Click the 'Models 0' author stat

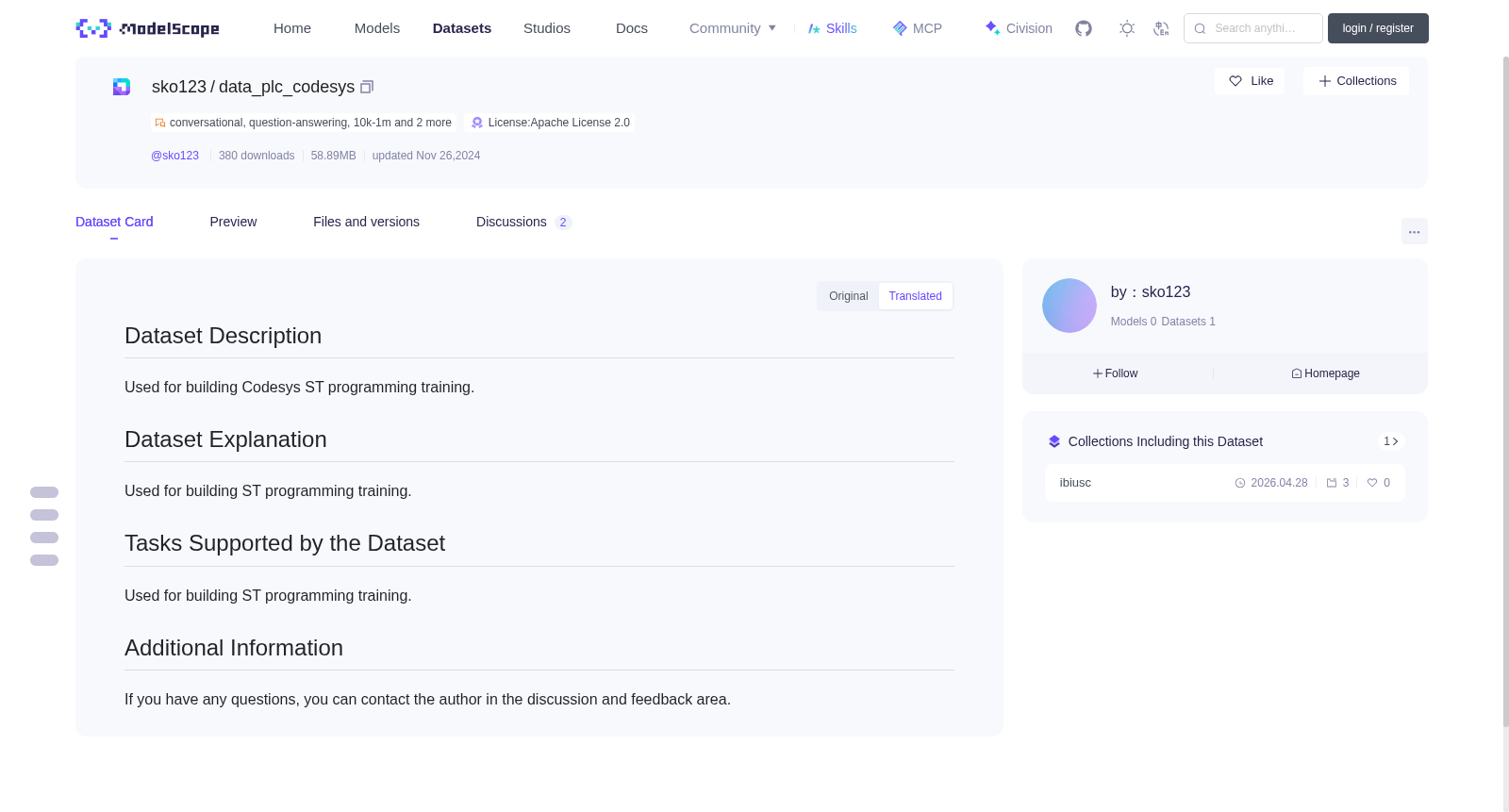(x=1133, y=322)
